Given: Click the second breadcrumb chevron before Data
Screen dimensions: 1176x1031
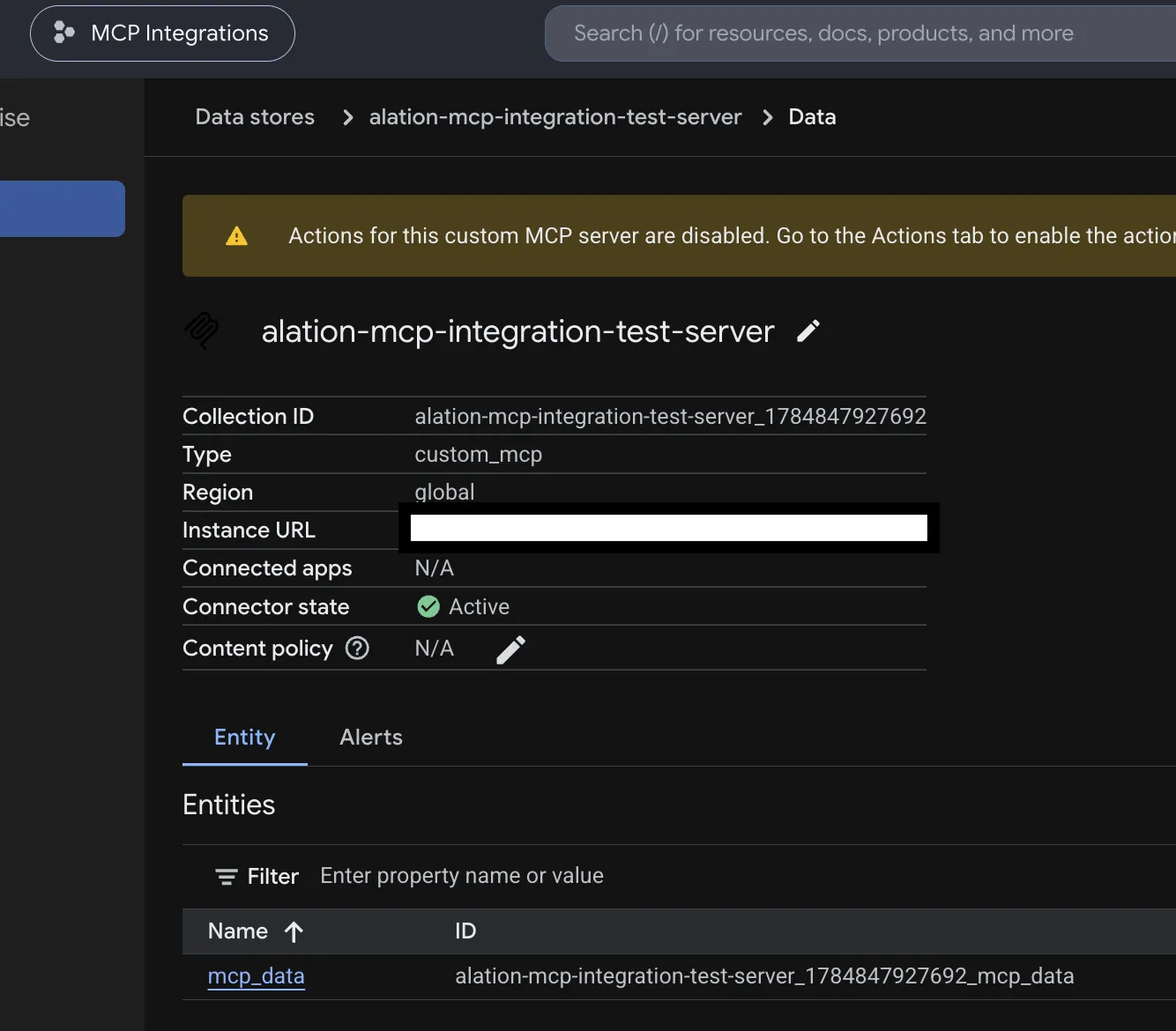Looking at the screenshot, I should click(x=768, y=117).
